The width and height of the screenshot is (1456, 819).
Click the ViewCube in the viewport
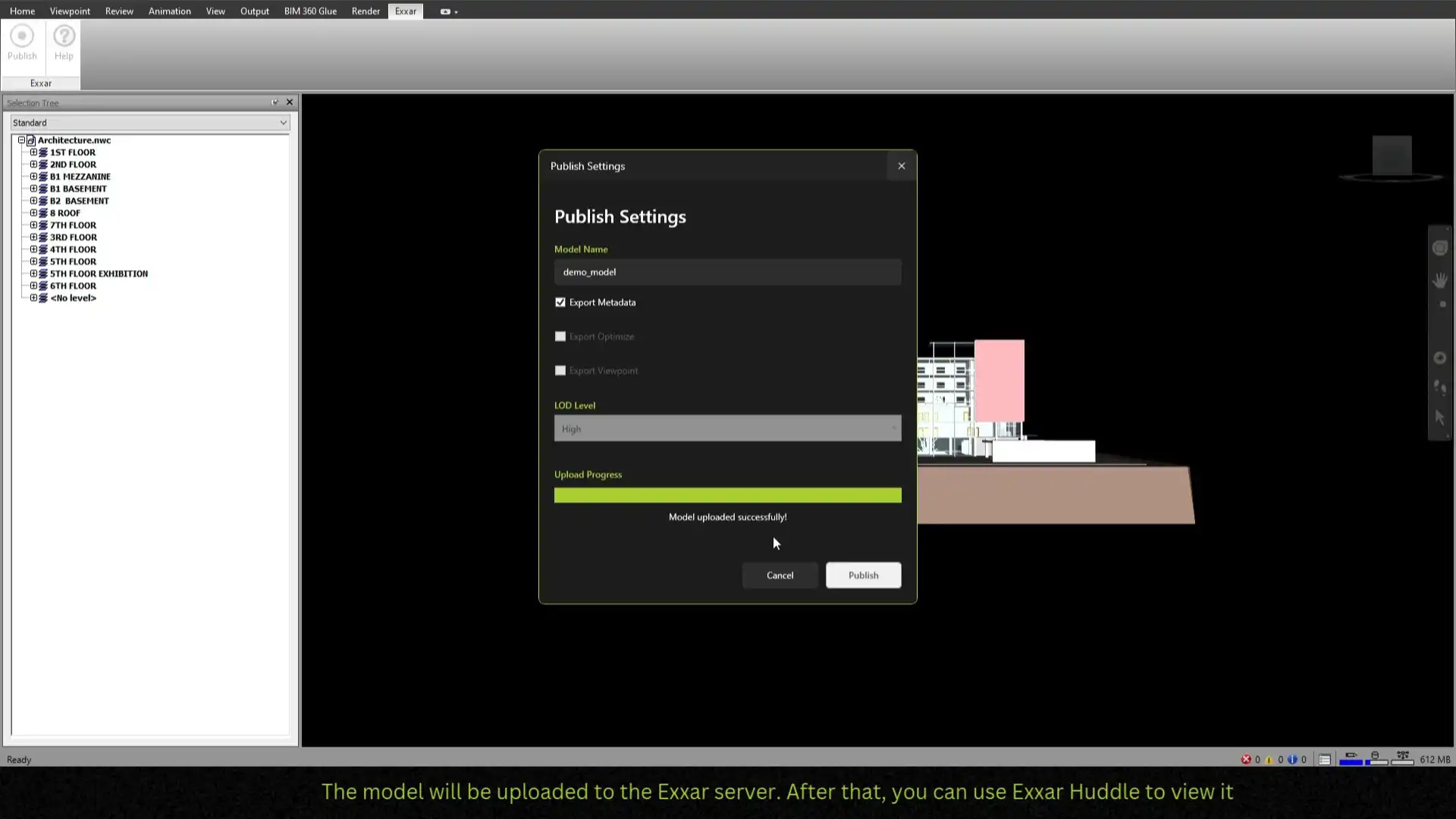1392,156
